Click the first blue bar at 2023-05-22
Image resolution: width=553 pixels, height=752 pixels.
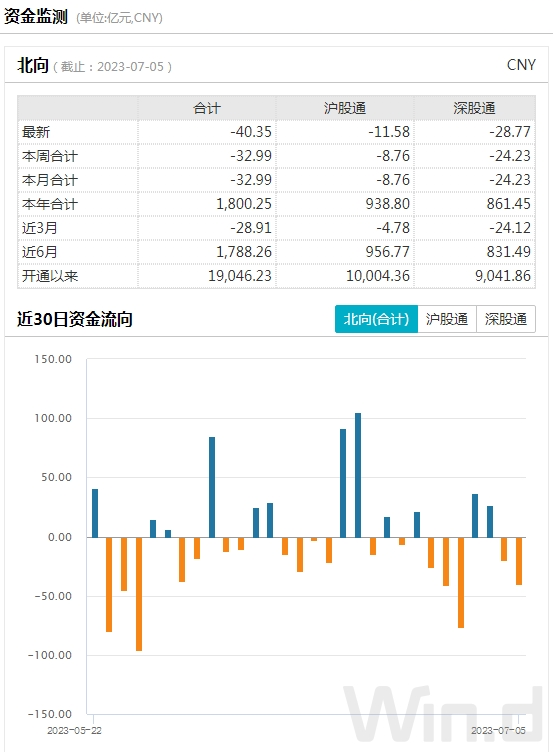tap(95, 513)
